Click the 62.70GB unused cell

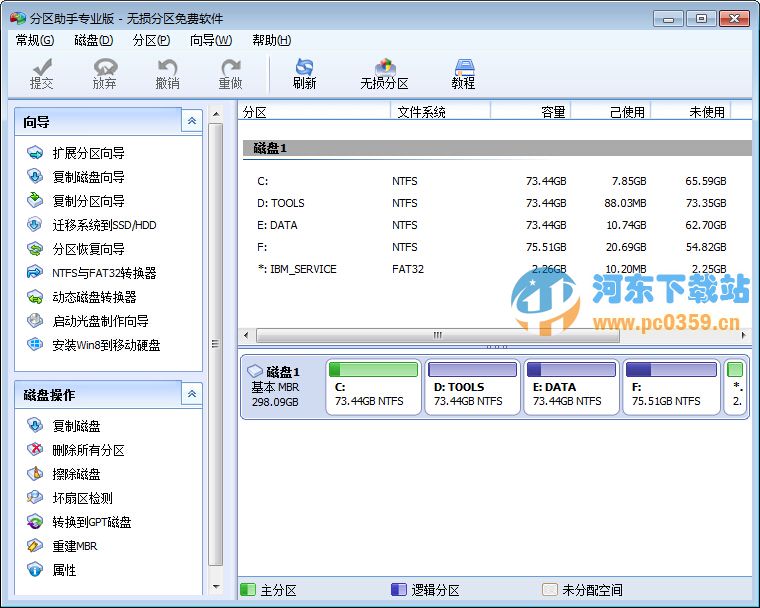pos(706,225)
